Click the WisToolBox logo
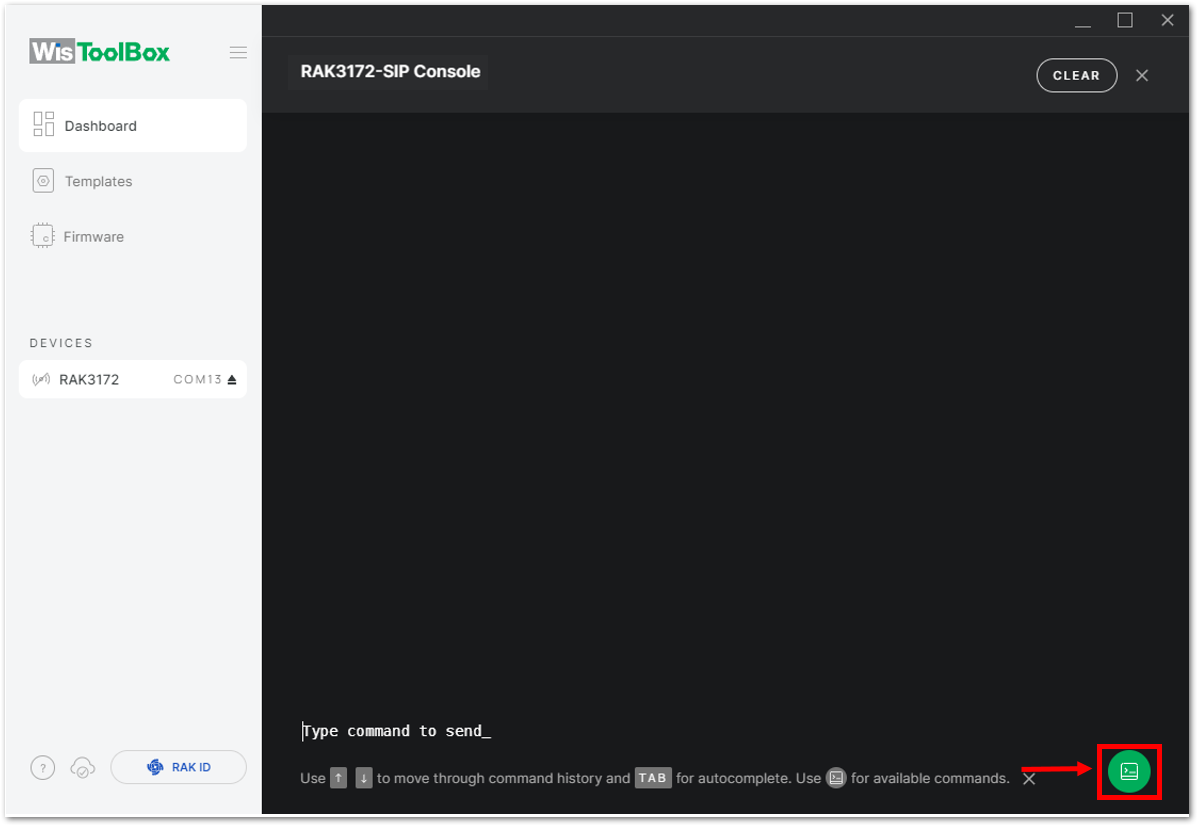This screenshot has width=1198, height=826. click(x=100, y=52)
